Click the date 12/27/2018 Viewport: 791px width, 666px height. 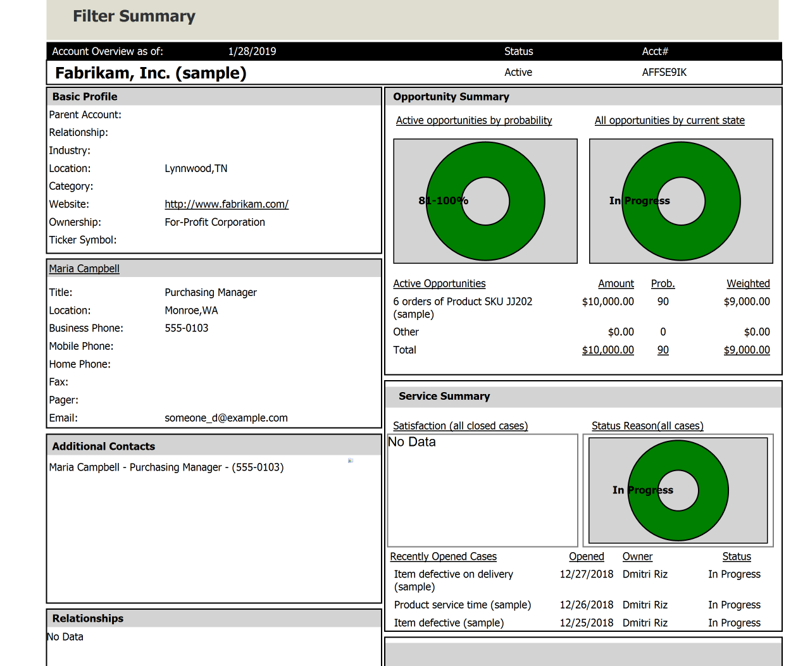click(x=587, y=574)
